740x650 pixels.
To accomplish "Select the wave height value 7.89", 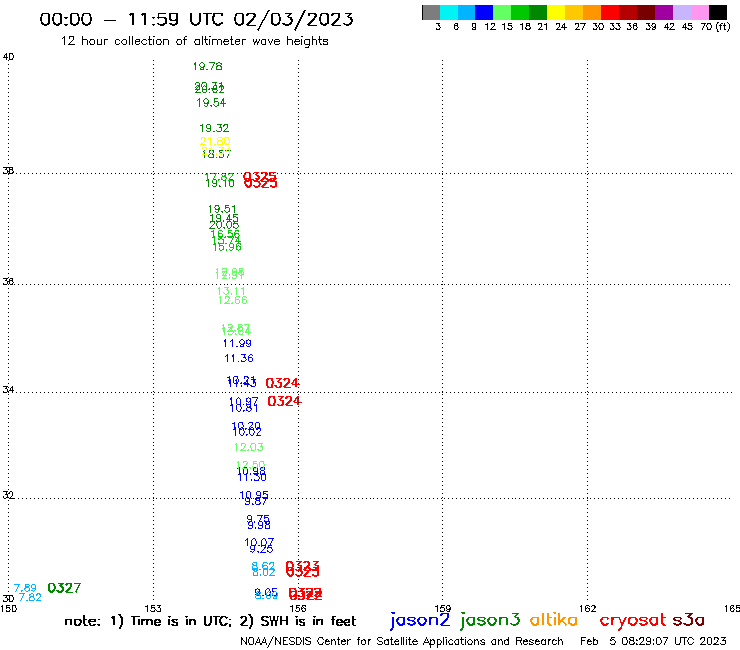I will coord(25,588).
